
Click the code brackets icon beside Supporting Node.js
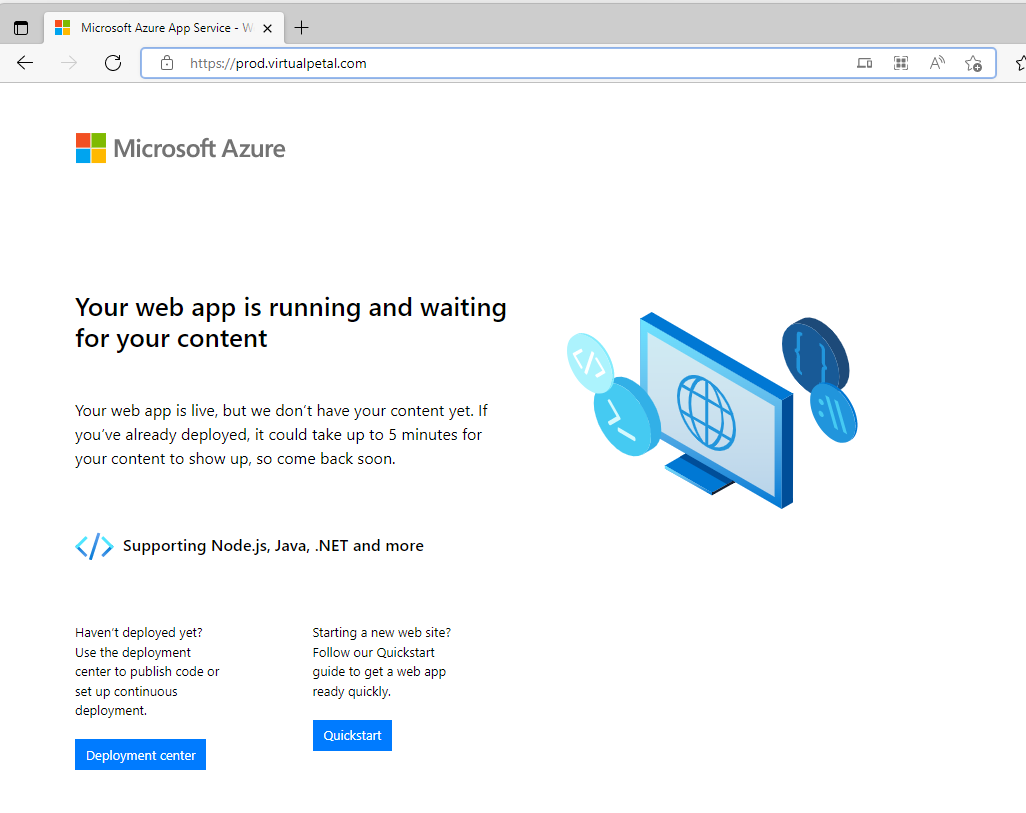click(x=94, y=546)
